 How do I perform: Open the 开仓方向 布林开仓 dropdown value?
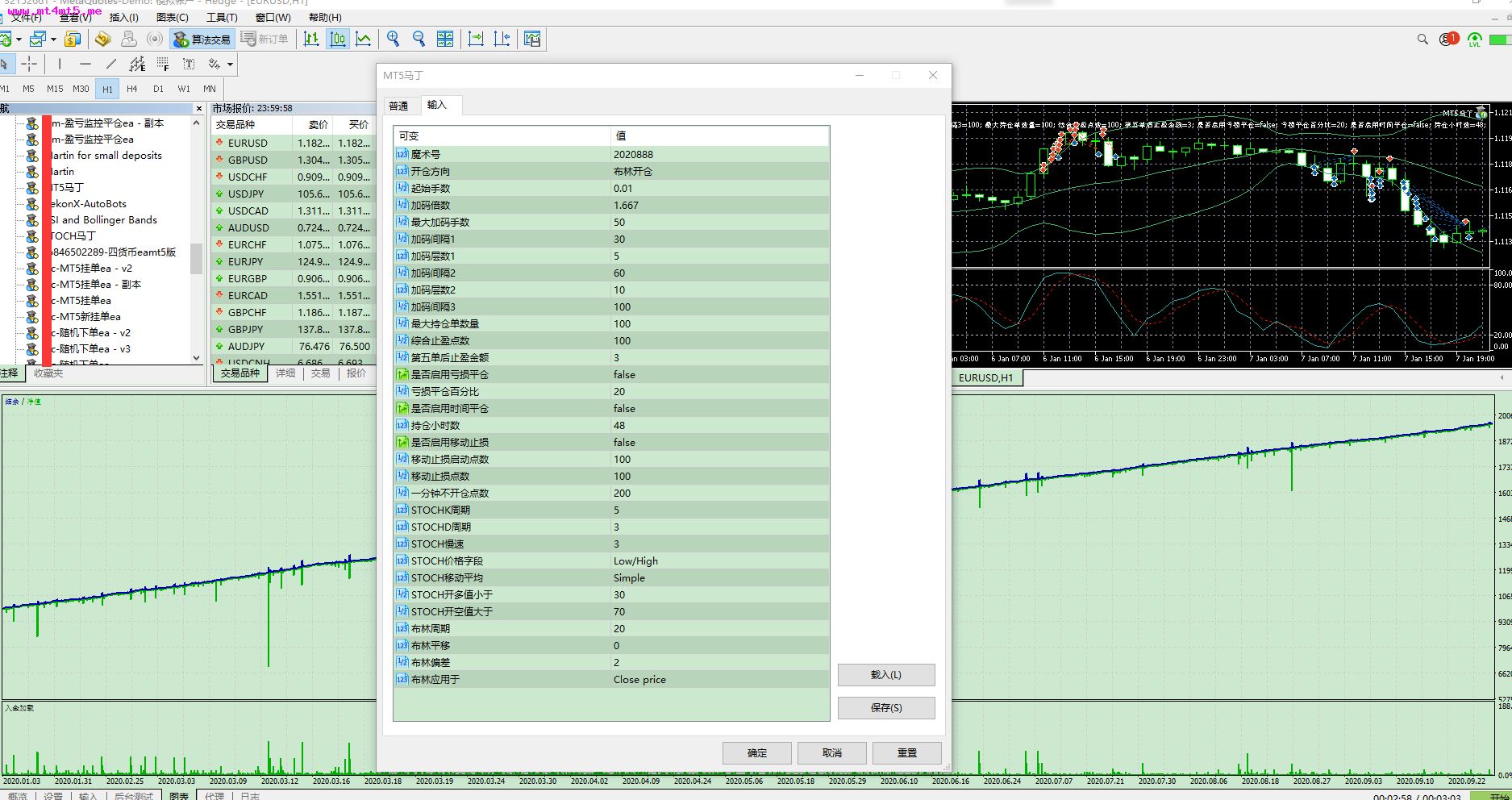tap(720, 171)
